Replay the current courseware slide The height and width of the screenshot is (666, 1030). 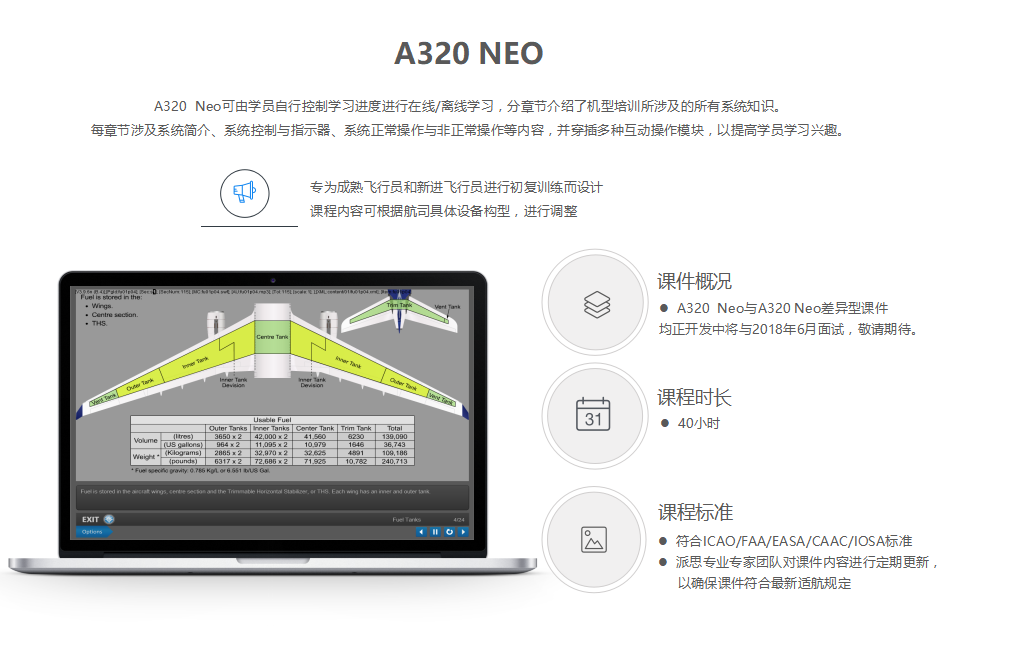(449, 532)
